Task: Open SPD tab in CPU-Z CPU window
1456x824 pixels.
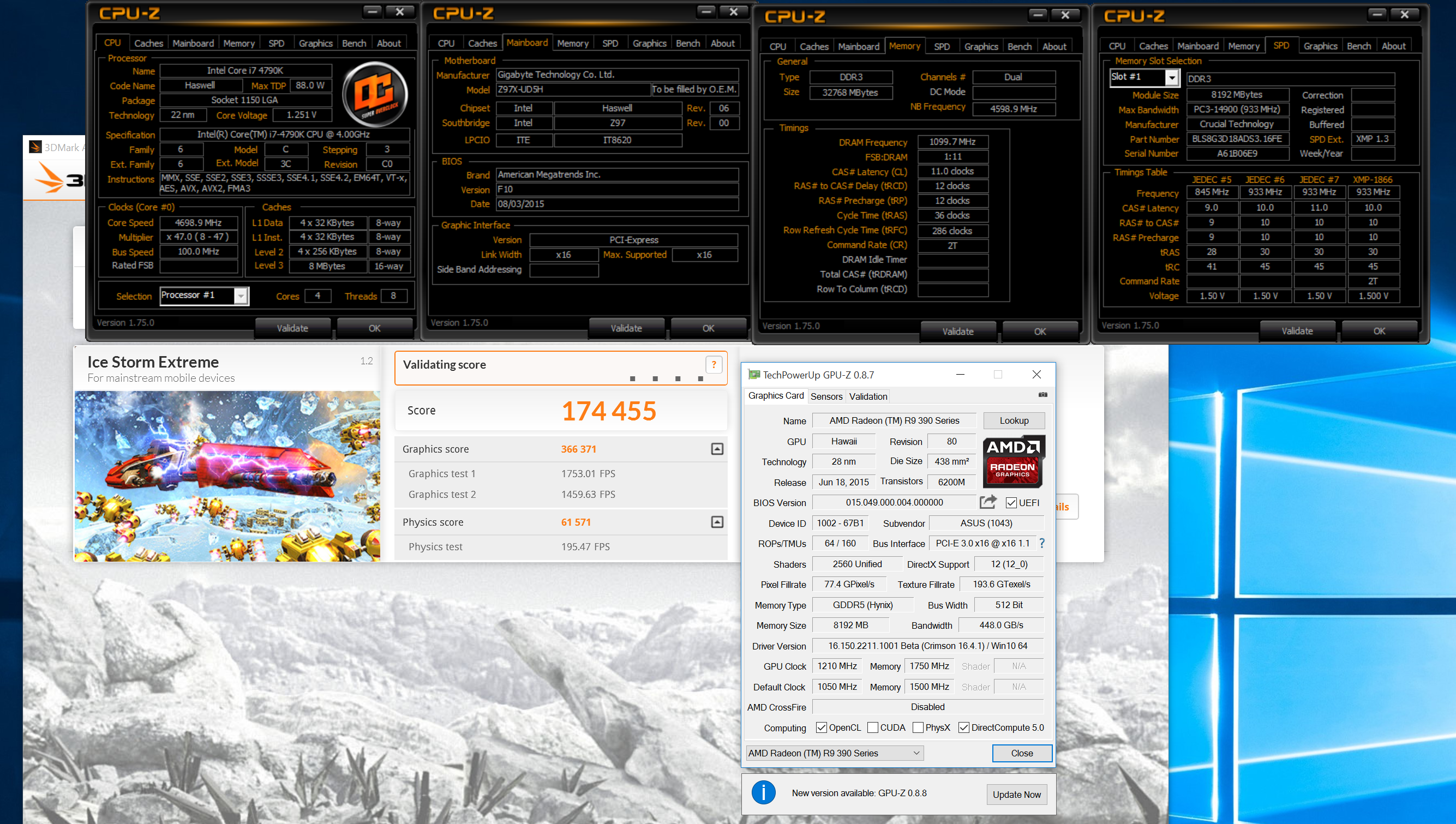Action: coord(276,43)
